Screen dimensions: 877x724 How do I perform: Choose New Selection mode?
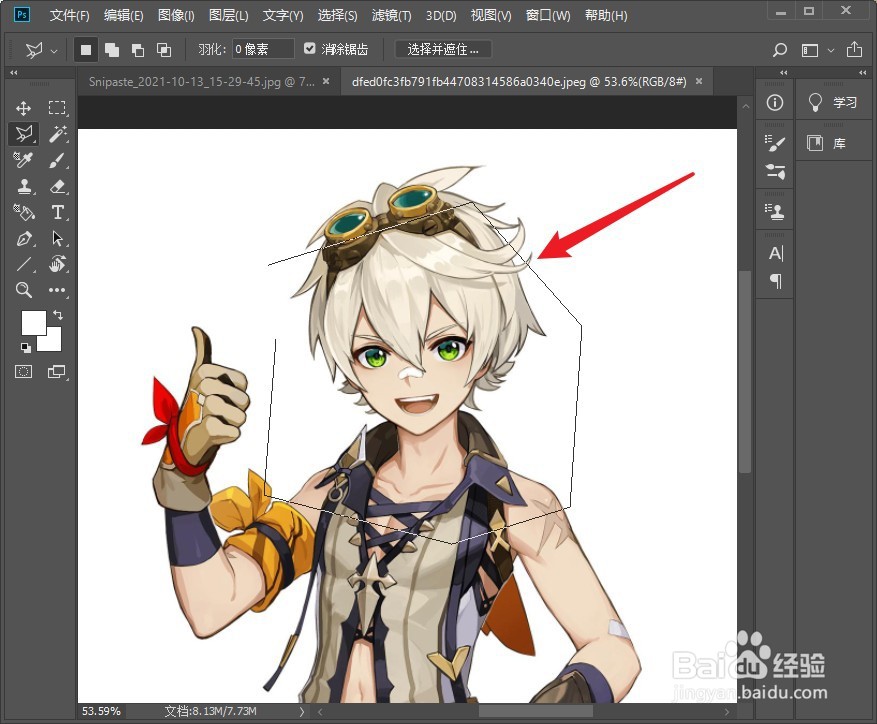pyautogui.click(x=86, y=50)
